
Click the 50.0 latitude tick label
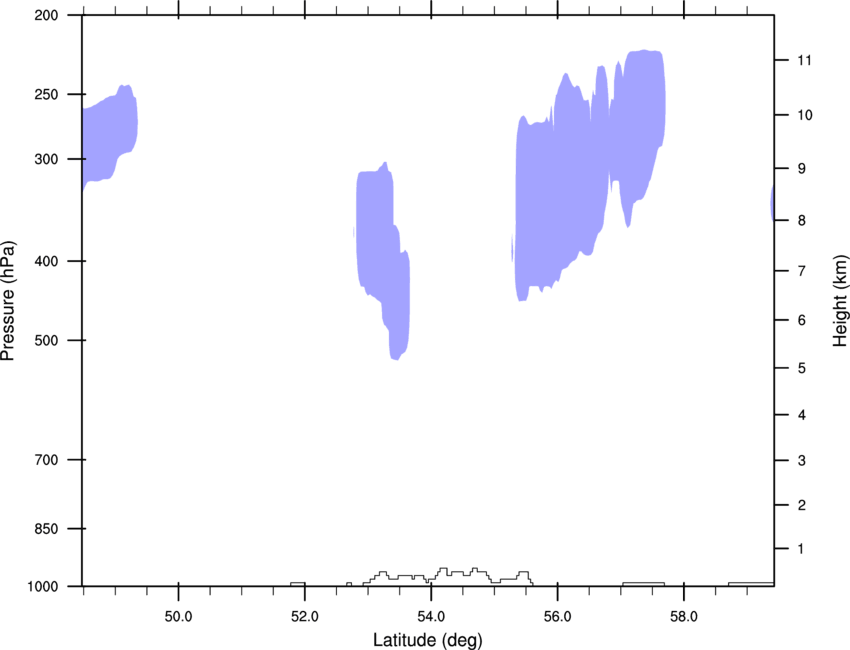(178, 617)
